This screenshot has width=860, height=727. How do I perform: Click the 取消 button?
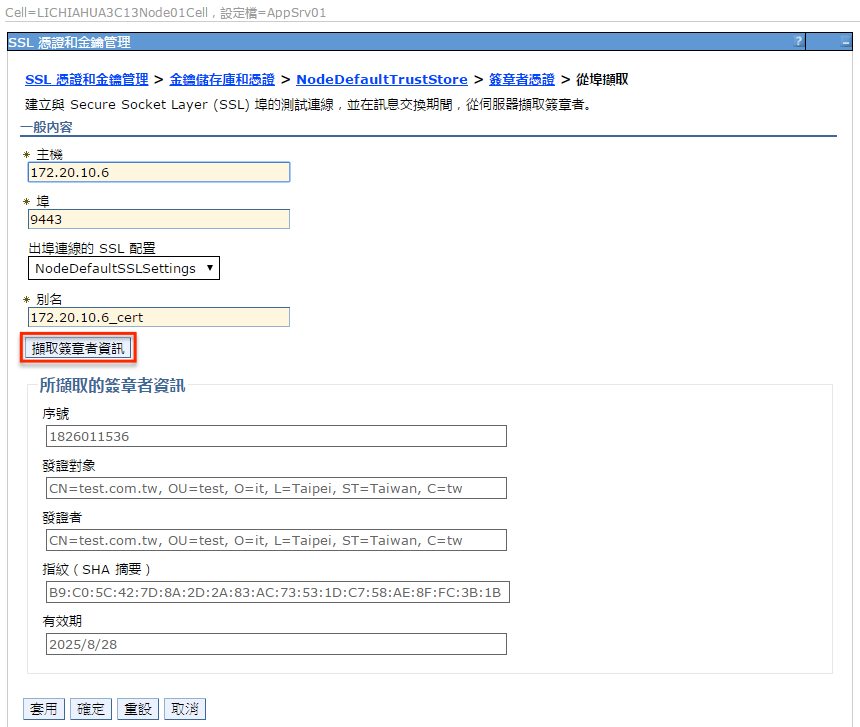(x=185, y=709)
